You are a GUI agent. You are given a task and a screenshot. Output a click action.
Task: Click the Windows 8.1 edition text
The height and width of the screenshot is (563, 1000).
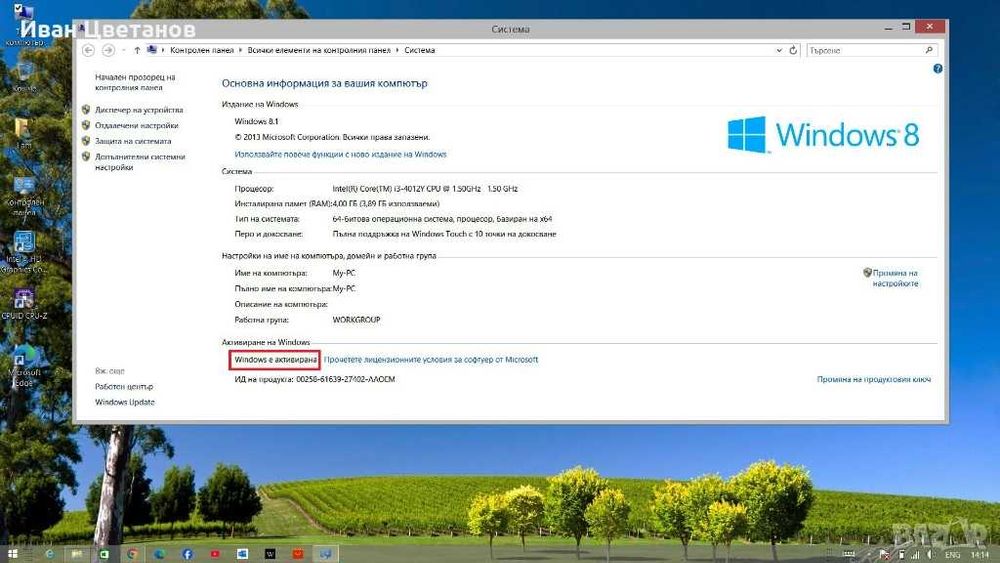256,121
